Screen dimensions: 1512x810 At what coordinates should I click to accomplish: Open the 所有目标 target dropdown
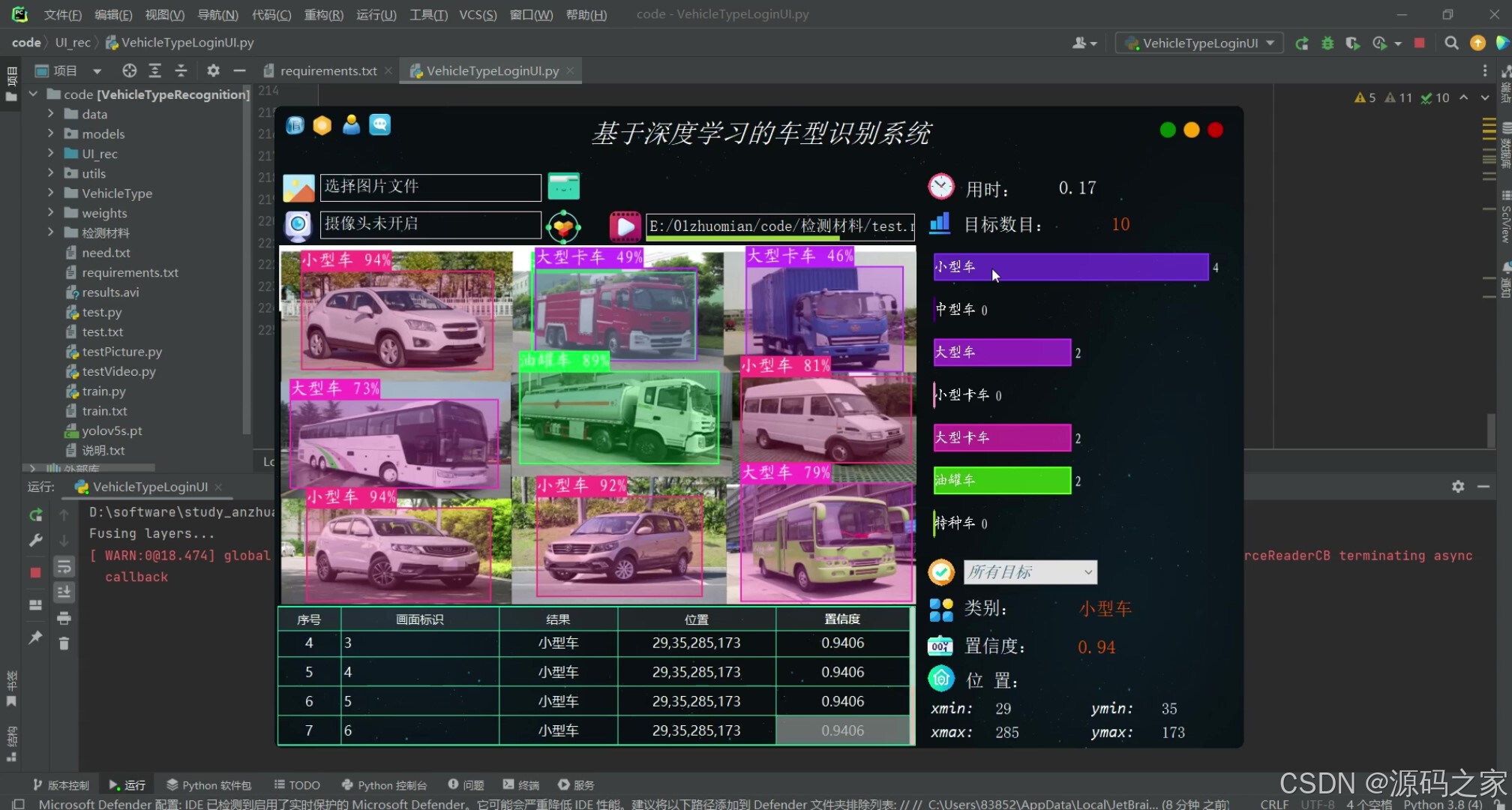(x=1030, y=572)
